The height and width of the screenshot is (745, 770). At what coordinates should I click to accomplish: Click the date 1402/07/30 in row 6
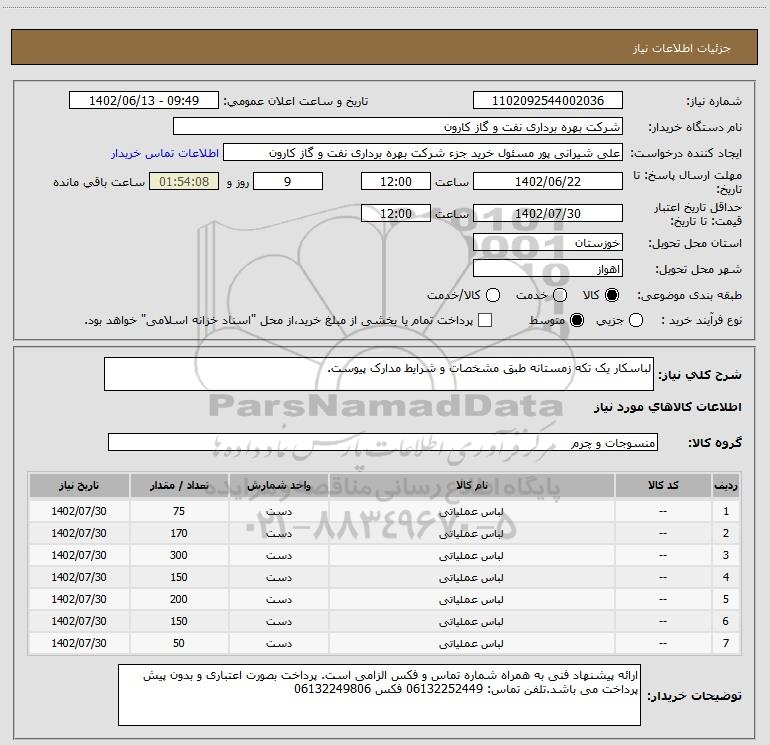pyautogui.click(x=79, y=621)
